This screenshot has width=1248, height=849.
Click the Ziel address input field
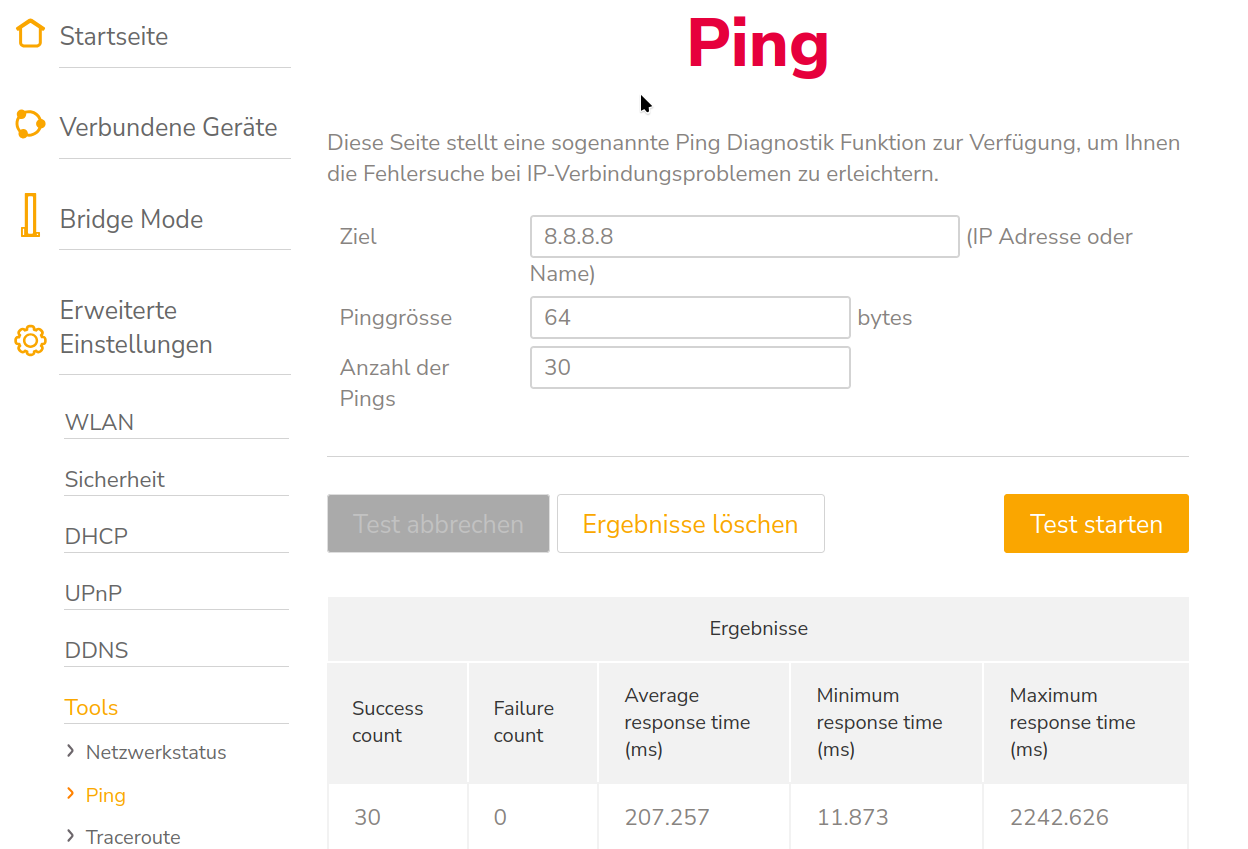pyautogui.click(x=744, y=236)
